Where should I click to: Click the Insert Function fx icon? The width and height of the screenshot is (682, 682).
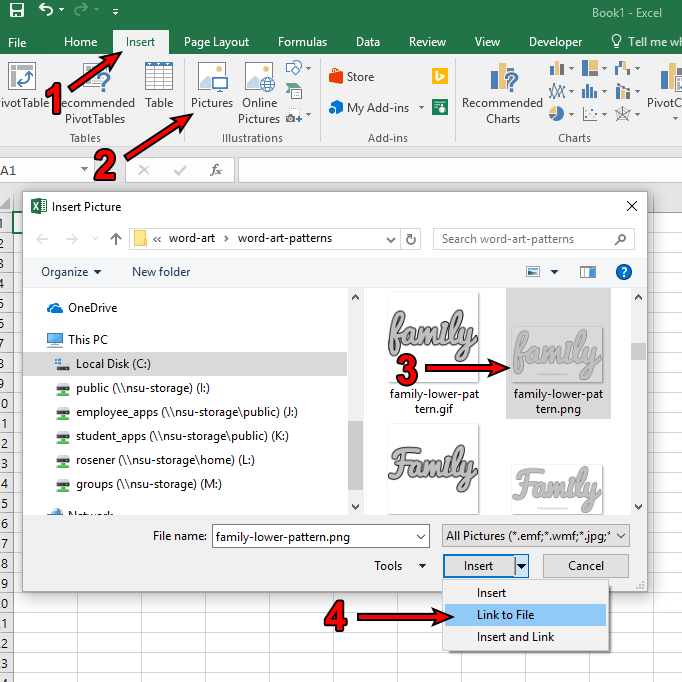click(216, 170)
